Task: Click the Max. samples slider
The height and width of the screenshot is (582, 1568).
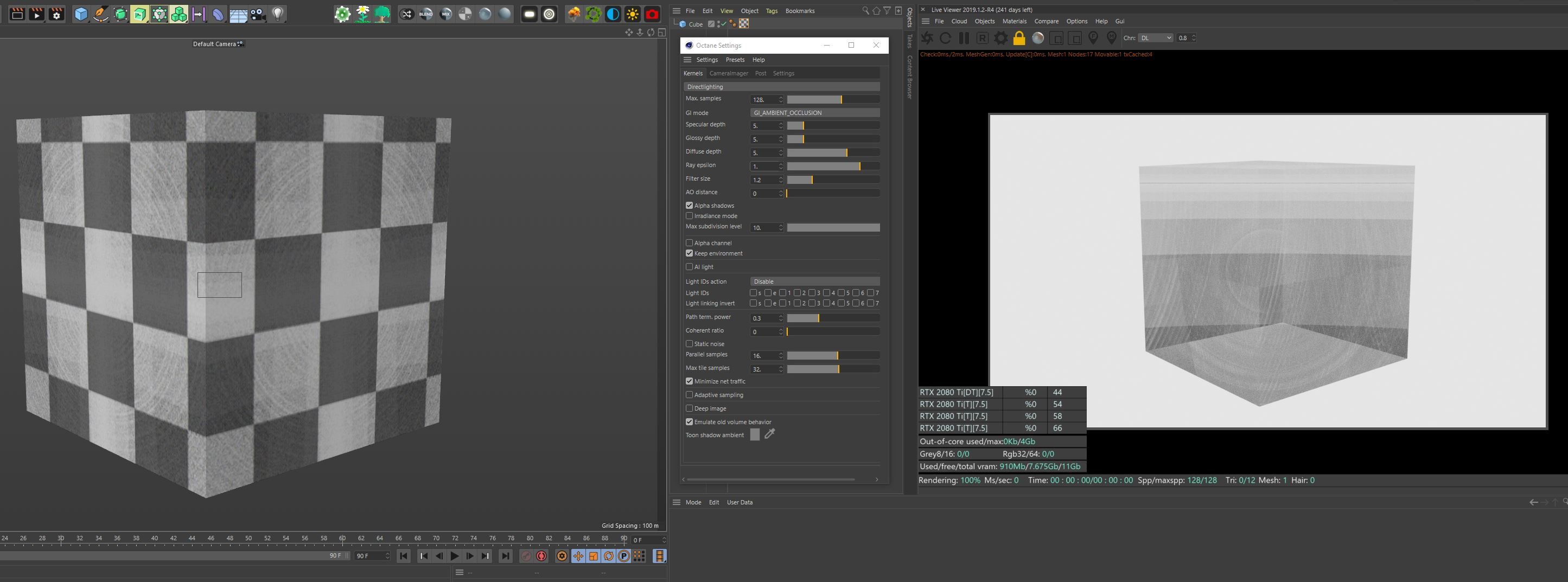Action: point(833,99)
